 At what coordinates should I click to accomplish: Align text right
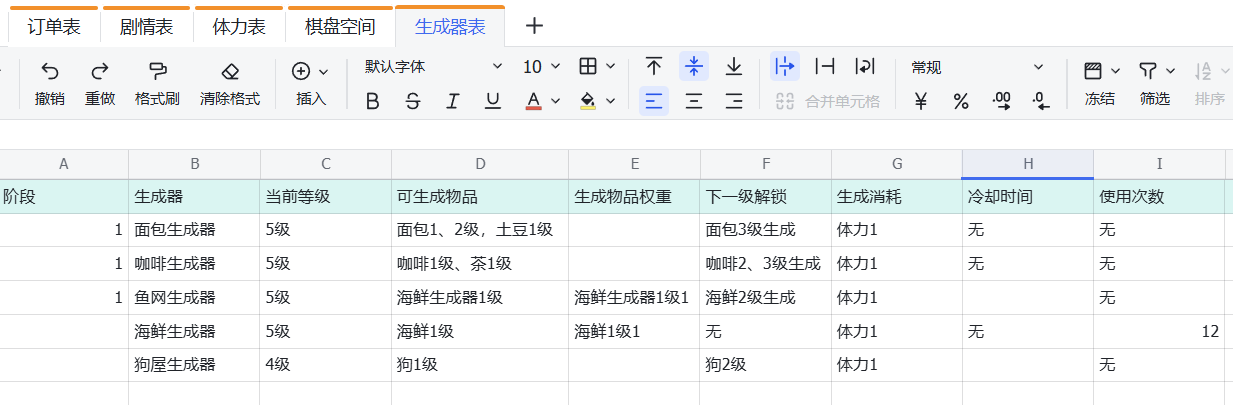pyautogui.click(x=734, y=101)
